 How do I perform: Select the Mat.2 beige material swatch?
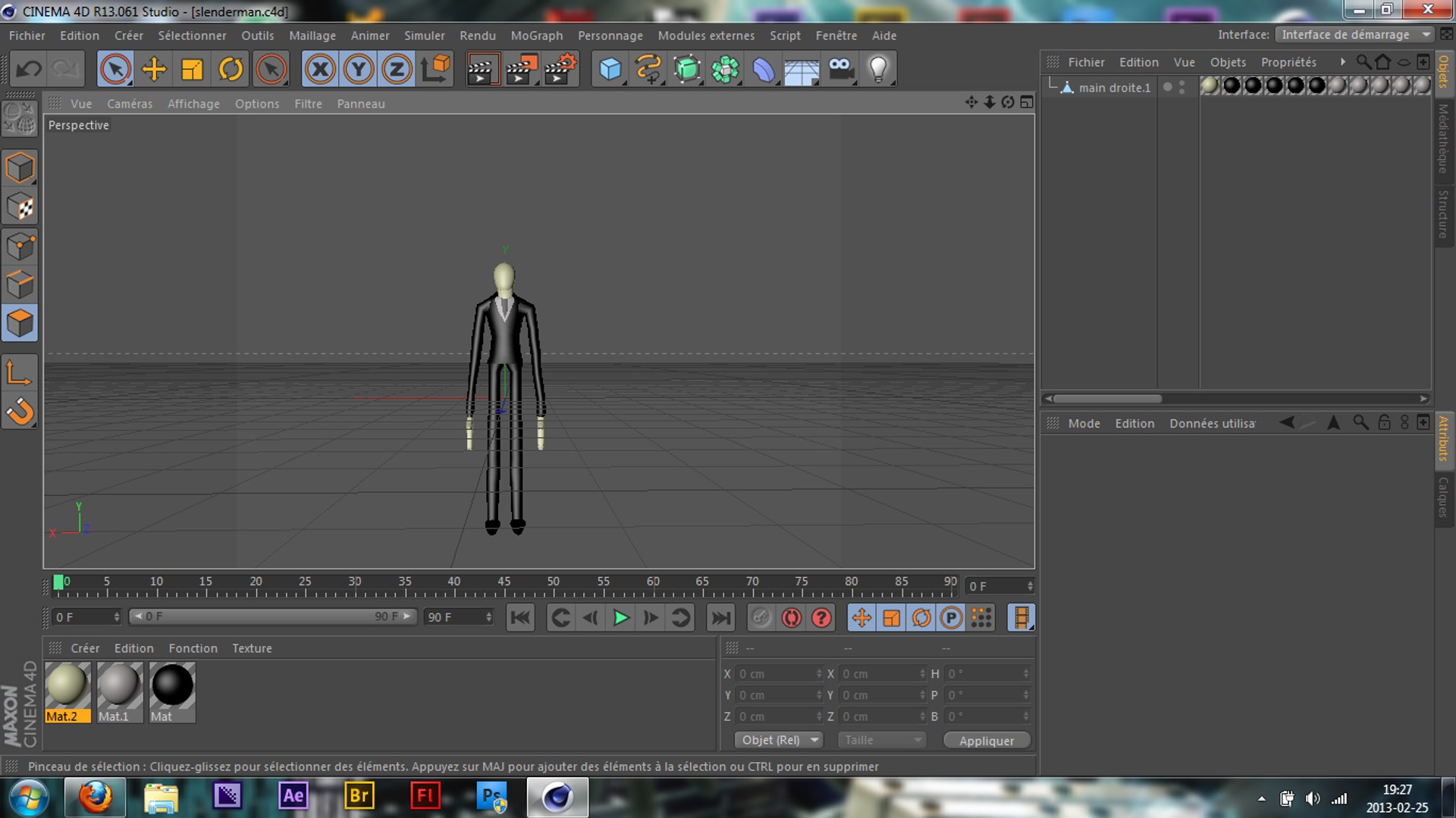tap(67, 691)
